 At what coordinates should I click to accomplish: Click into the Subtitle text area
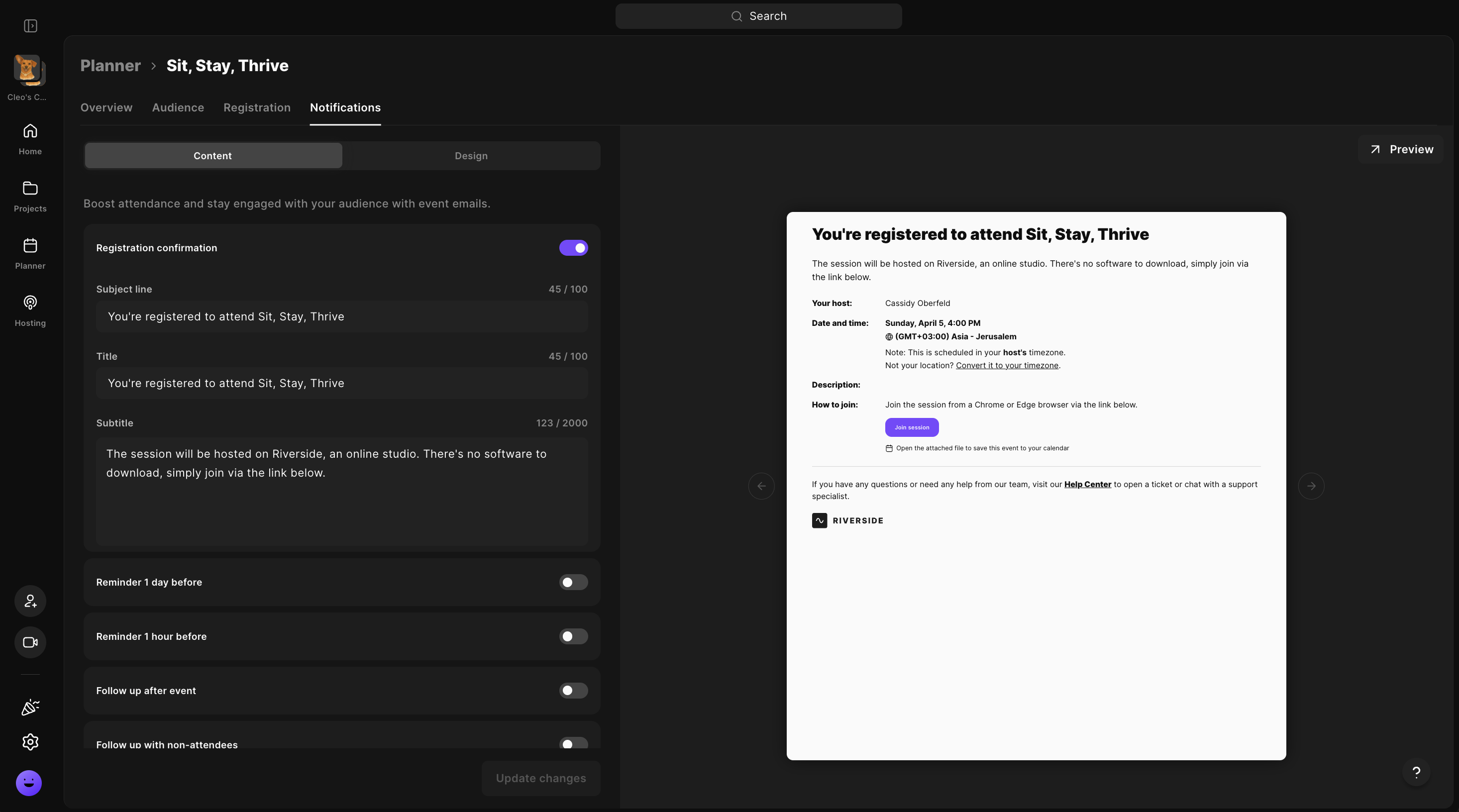point(341,491)
